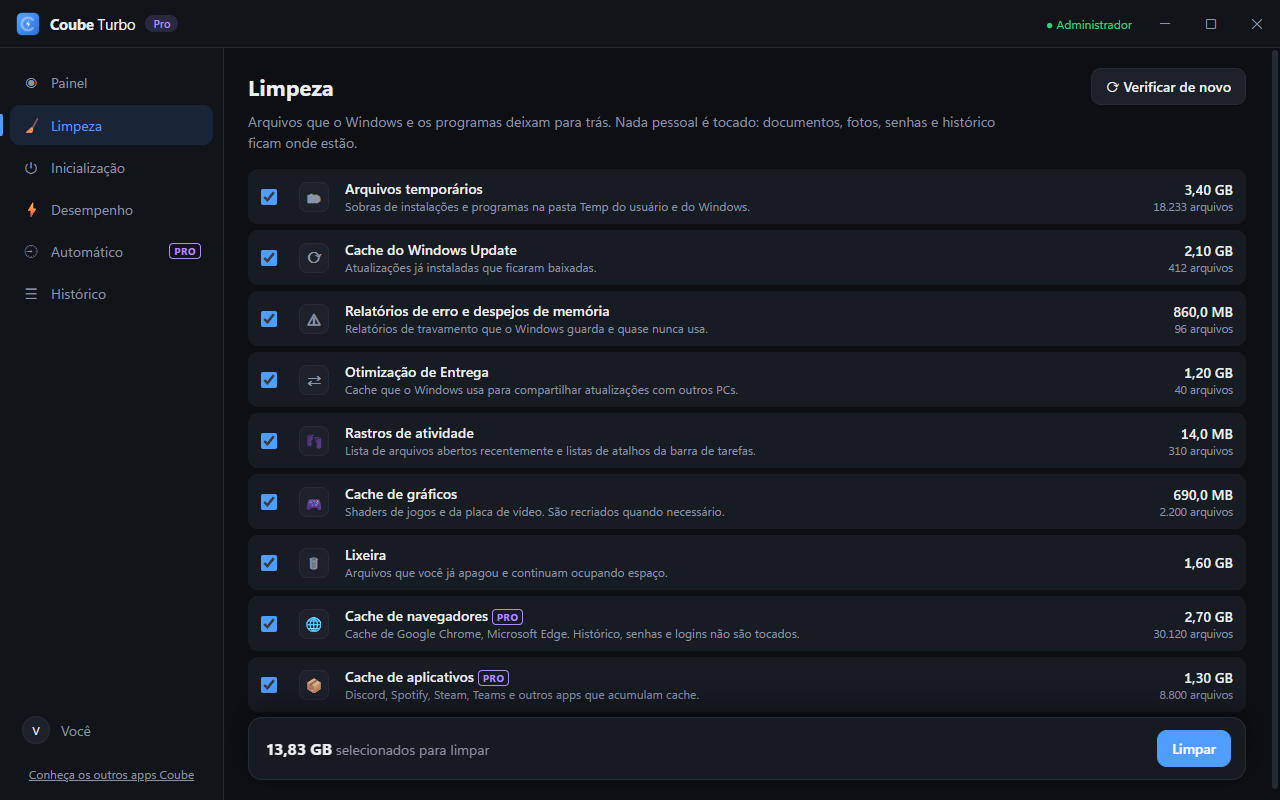Click the 13,83 GB selecionados para limpar total

(378, 749)
